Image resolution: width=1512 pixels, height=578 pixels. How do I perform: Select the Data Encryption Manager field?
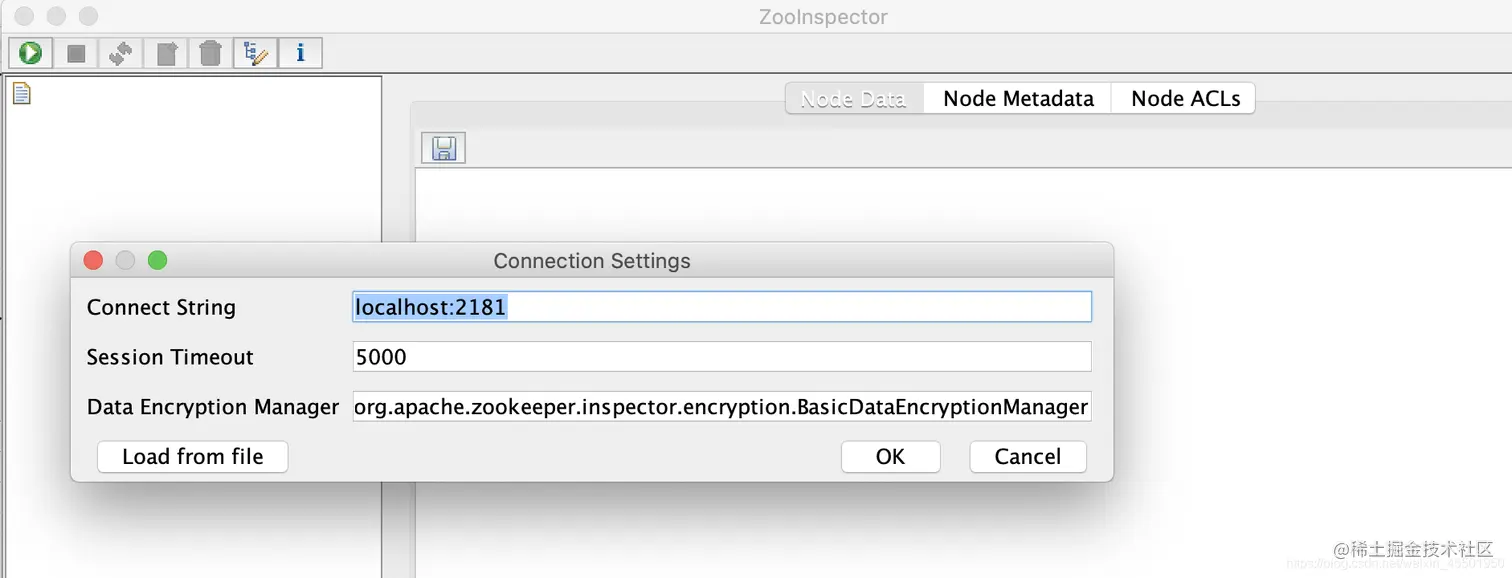(722, 407)
